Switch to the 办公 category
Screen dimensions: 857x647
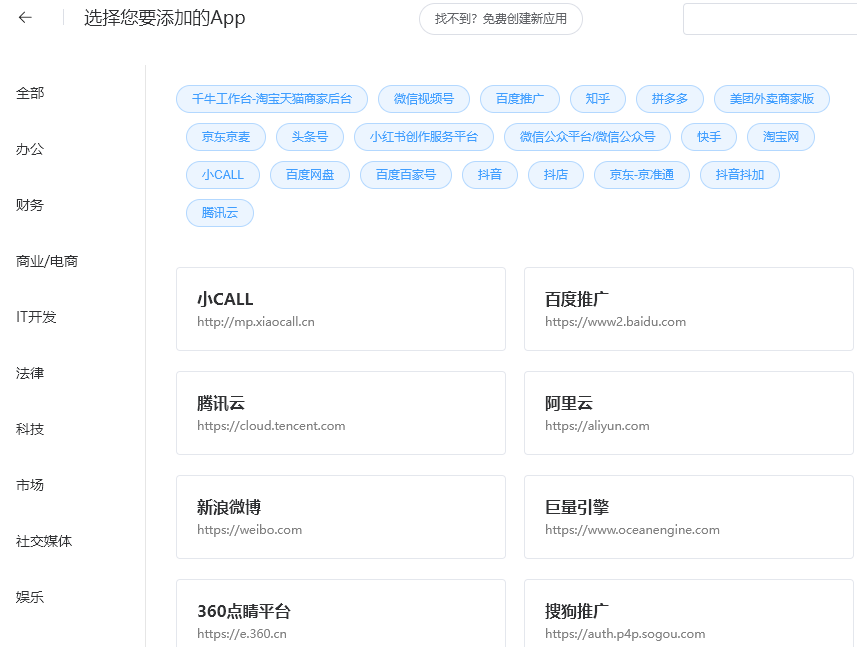(x=30, y=149)
